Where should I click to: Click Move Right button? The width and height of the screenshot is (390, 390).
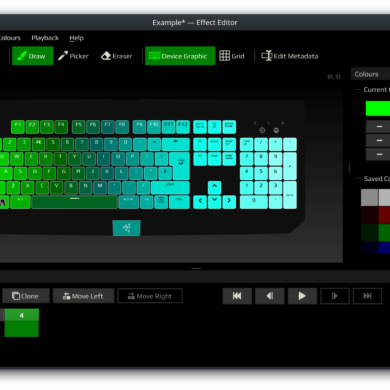[x=150, y=296]
